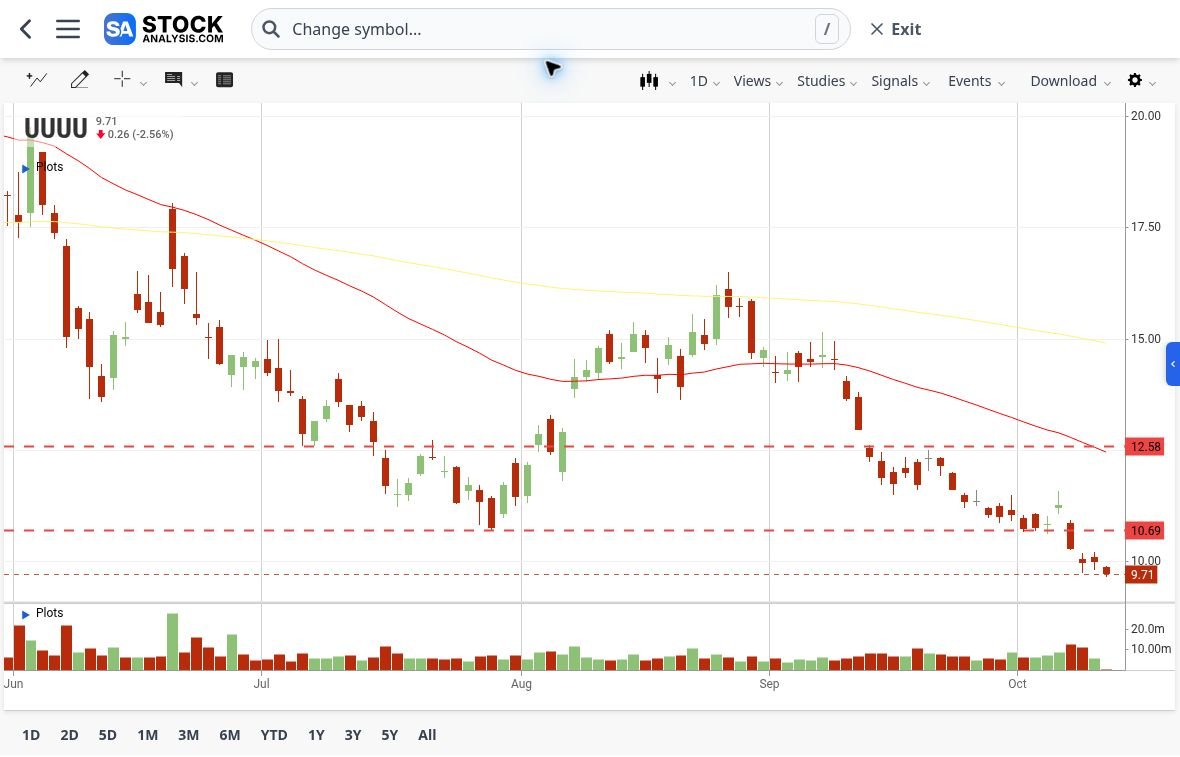The height and width of the screenshot is (757, 1180).
Task: Switch chart range to 6M
Action: click(230, 735)
